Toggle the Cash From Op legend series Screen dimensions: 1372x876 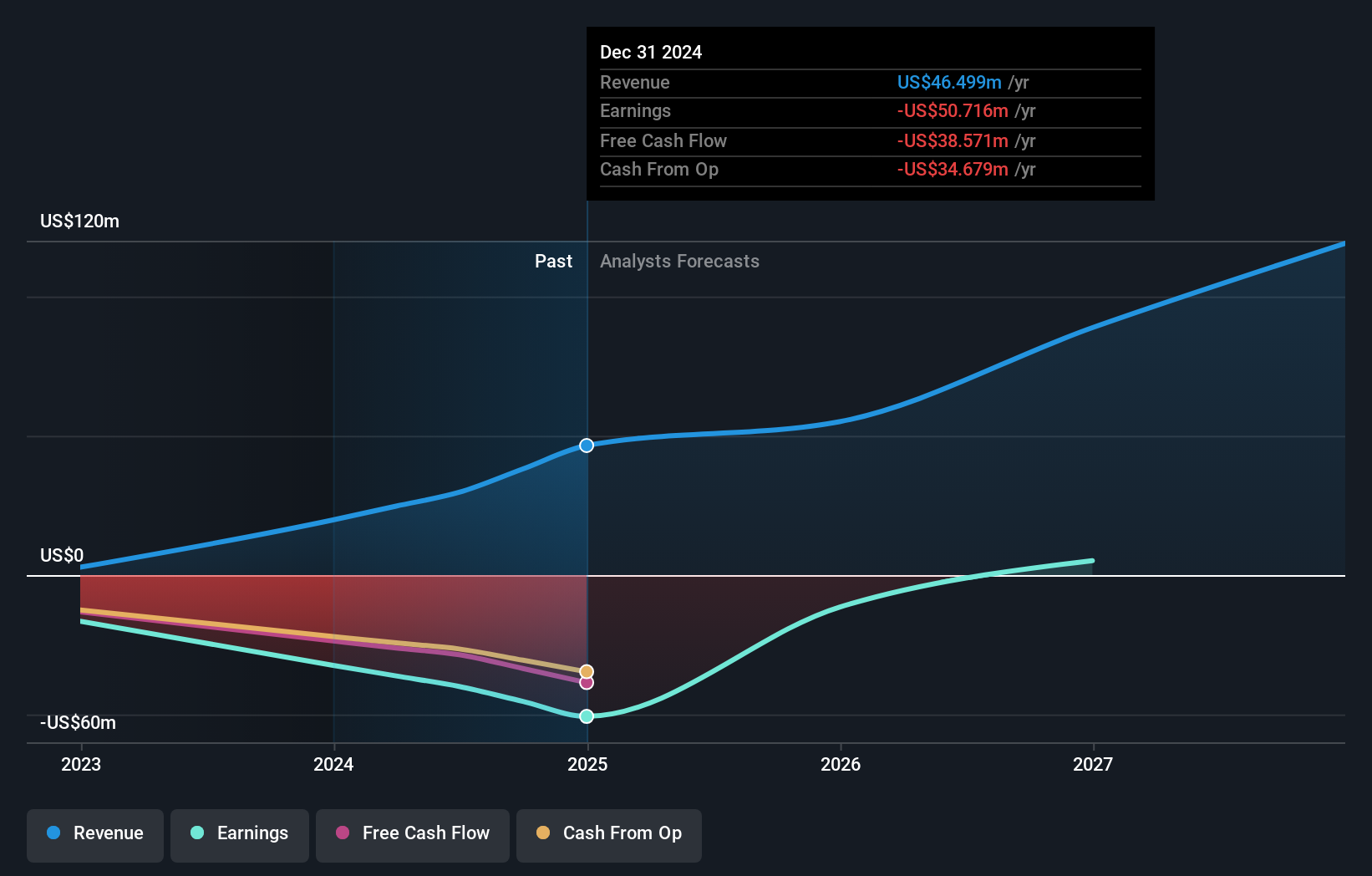(609, 835)
